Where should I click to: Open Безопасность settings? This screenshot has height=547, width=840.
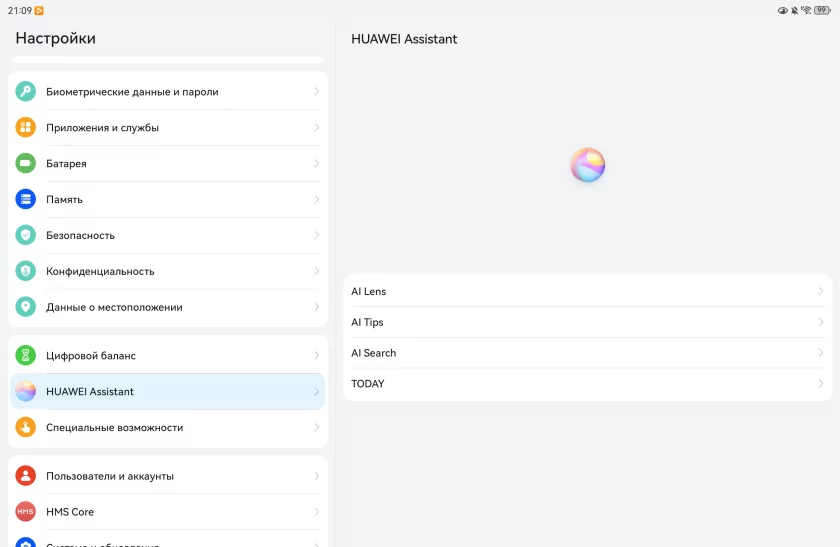click(x=168, y=235)
